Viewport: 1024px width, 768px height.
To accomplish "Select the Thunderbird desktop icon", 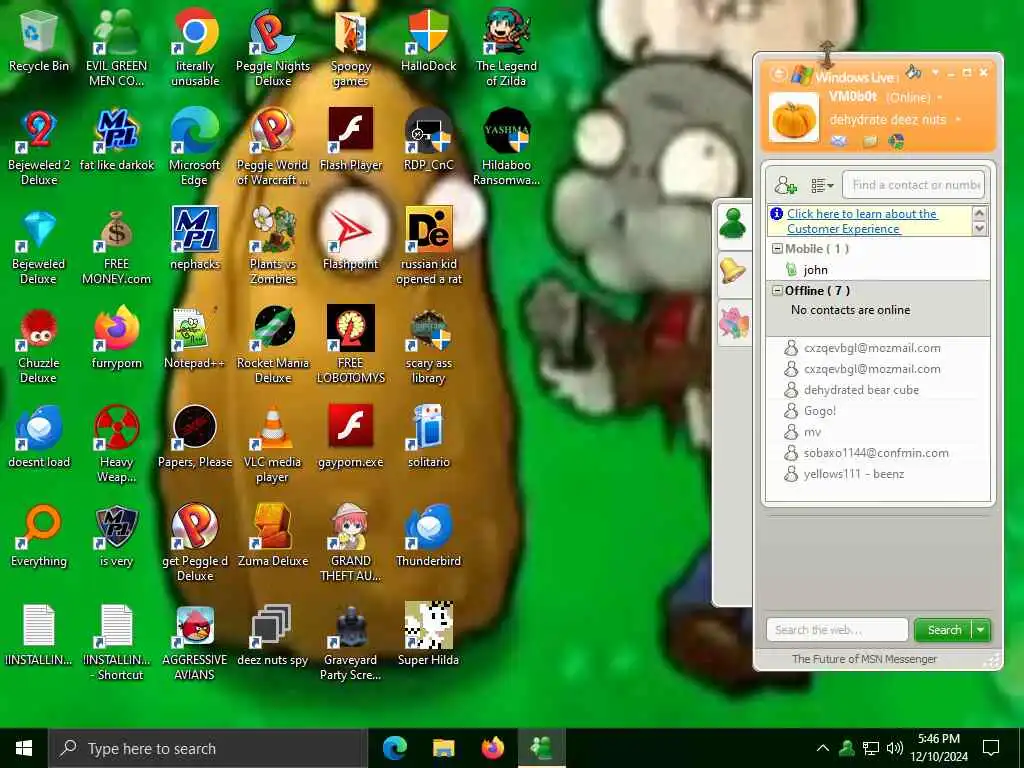I will coord(428,536).
